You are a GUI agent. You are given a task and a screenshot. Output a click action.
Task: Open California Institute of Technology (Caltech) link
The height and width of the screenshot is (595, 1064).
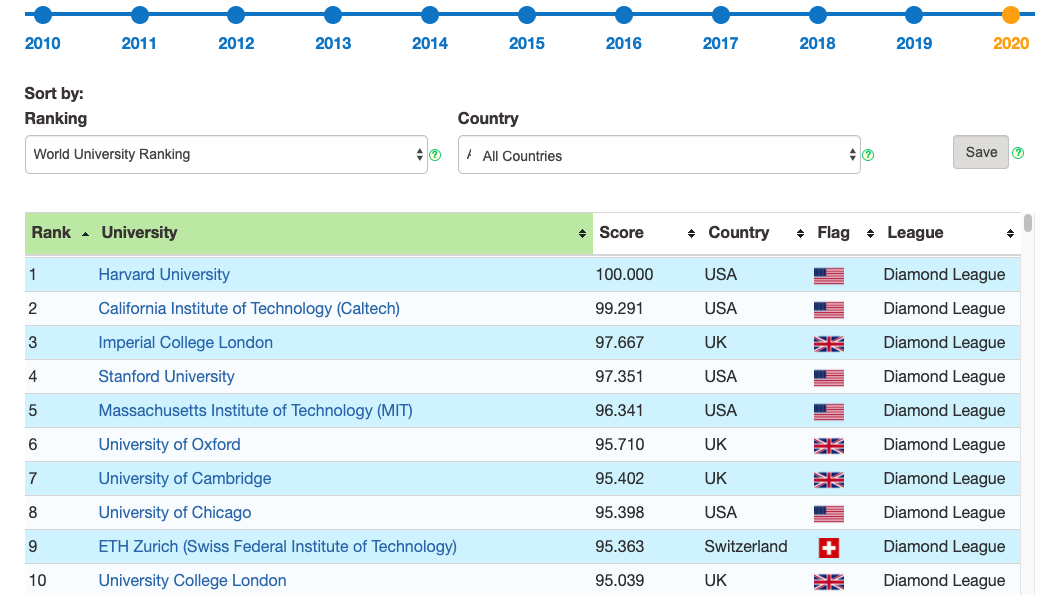pos(249,309)
